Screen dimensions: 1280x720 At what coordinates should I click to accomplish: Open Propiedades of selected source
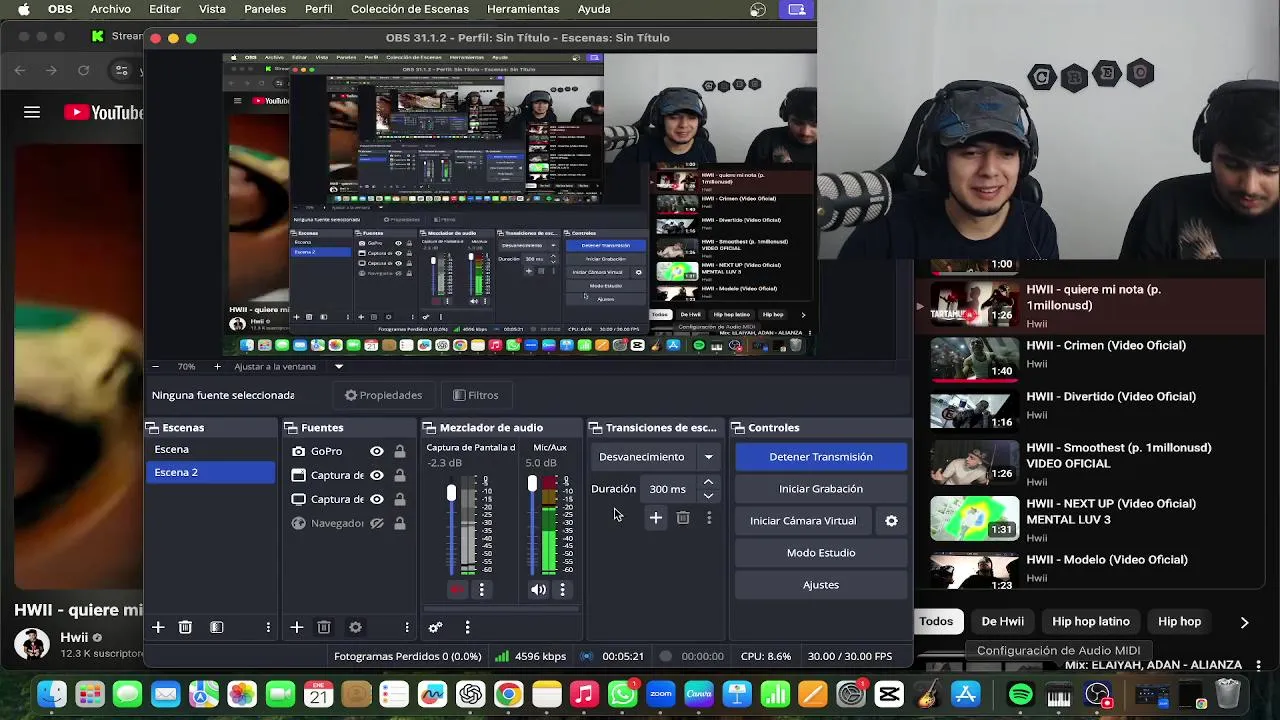[383, 395]
